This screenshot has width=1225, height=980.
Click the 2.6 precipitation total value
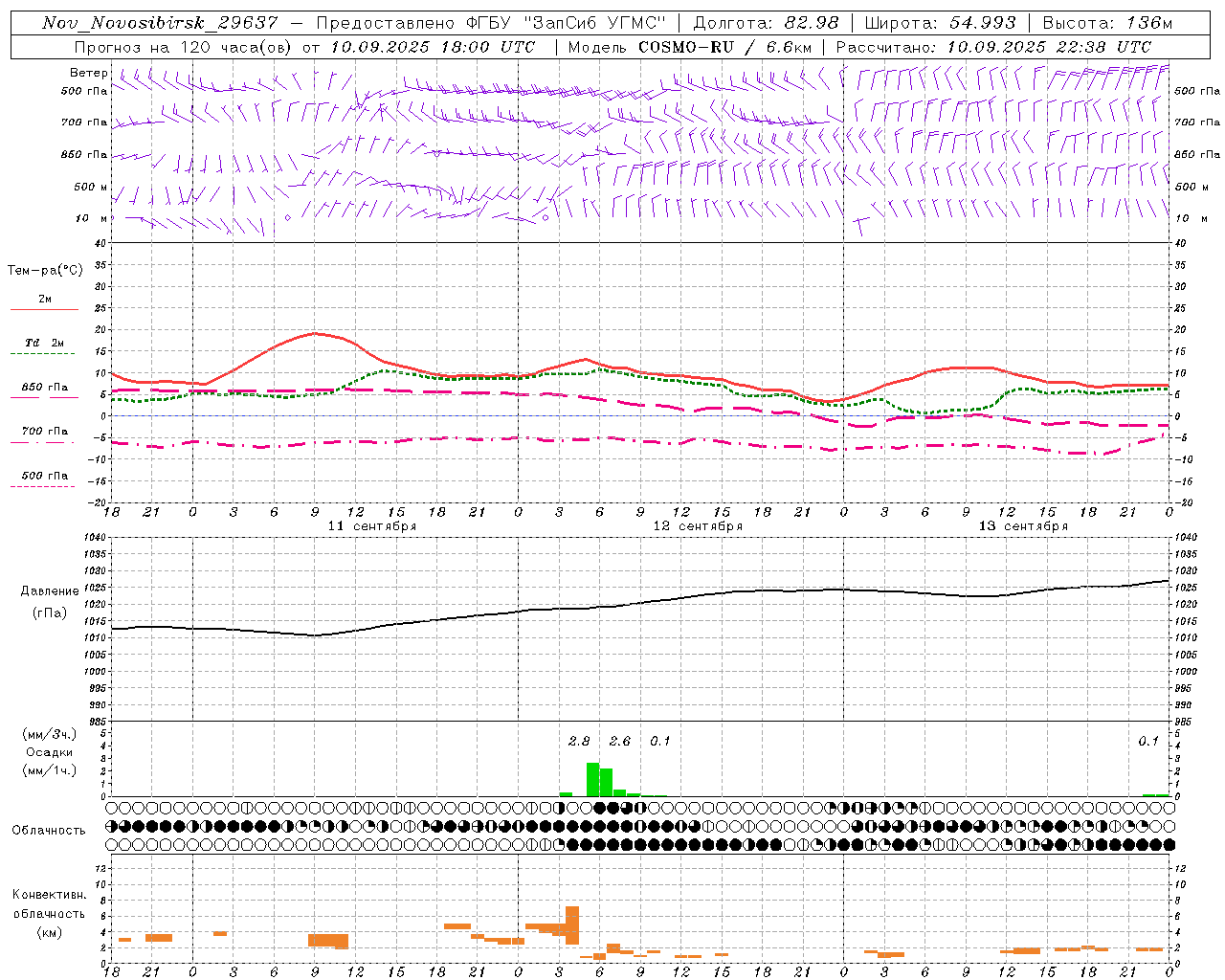click(620, 741)
